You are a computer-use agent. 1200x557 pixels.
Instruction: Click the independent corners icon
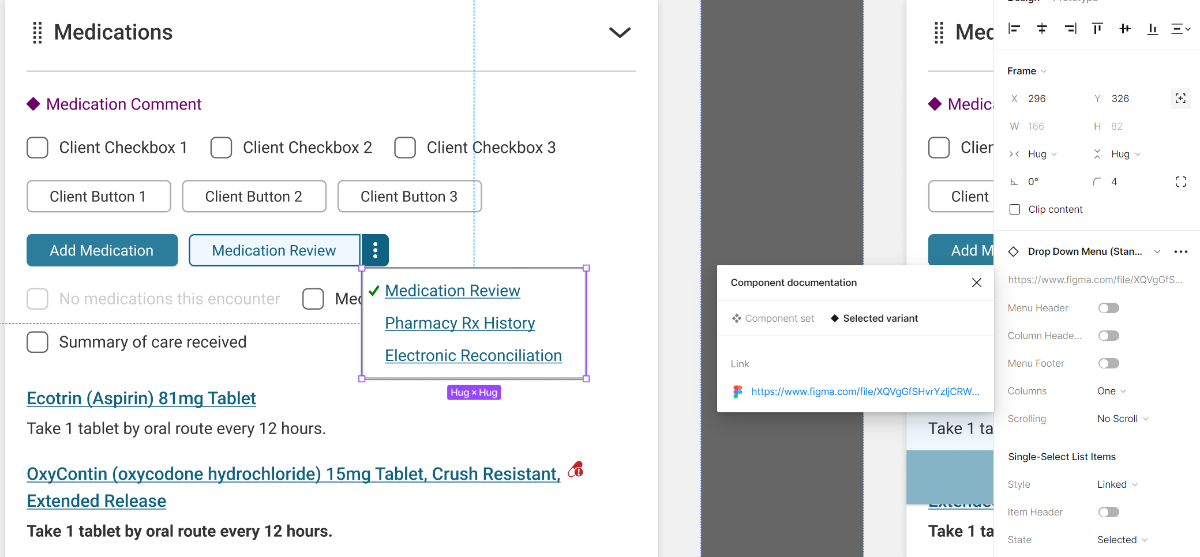point(1181,182)
